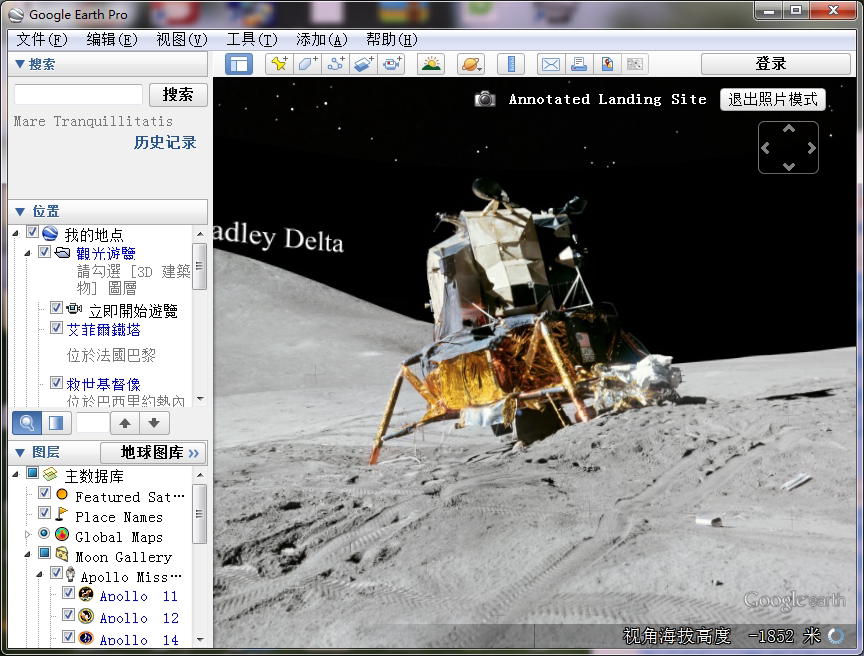Collapse the 搜索 panel

[x=20, y=64]
